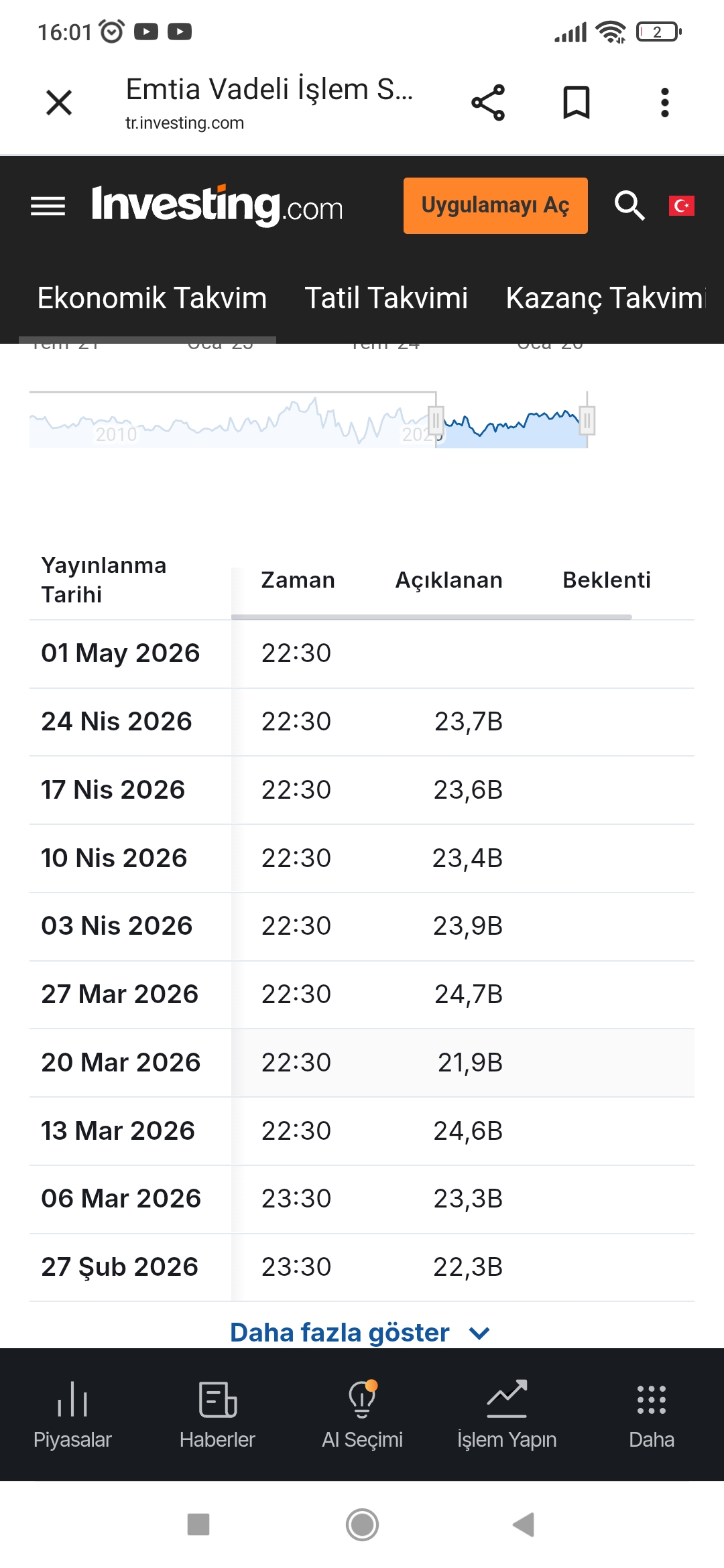724x1568 pixels.
Task: Share this page via share icon
Action: point(488,103)
